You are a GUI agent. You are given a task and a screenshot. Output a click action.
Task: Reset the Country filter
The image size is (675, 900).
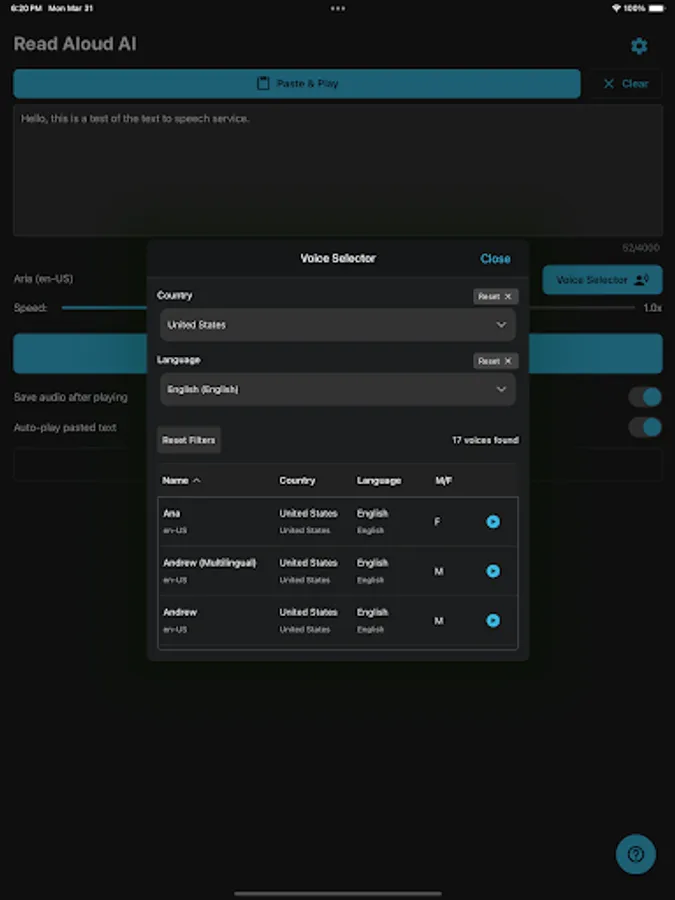pyautogui.click(x=495, y=296)
